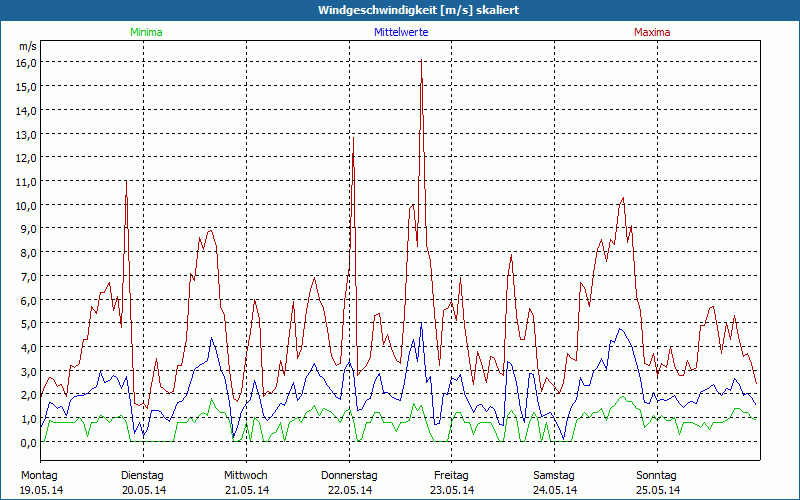800x500 pixels.
Task: Select the Dienstag 20.05.14 date label
Action: (142, 482)
